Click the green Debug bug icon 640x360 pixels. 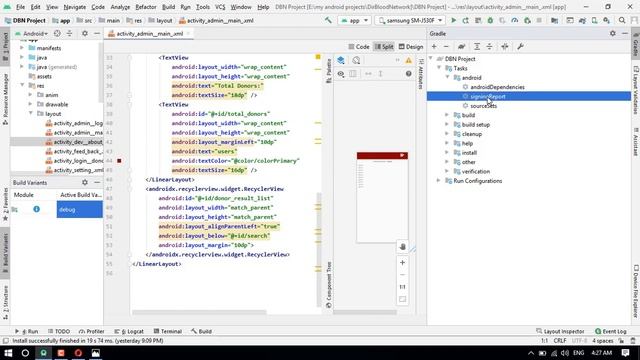[x=490, y=20]
